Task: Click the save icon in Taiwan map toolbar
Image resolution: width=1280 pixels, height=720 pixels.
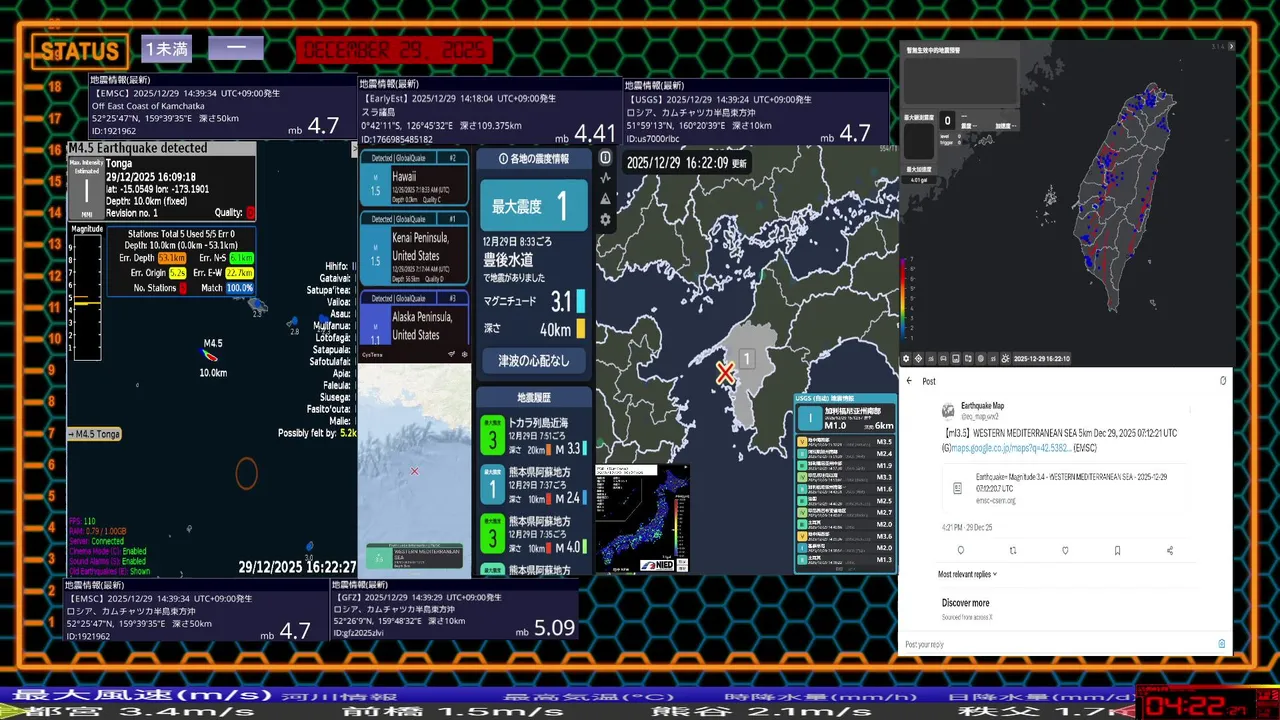Action: pos(956,359)
